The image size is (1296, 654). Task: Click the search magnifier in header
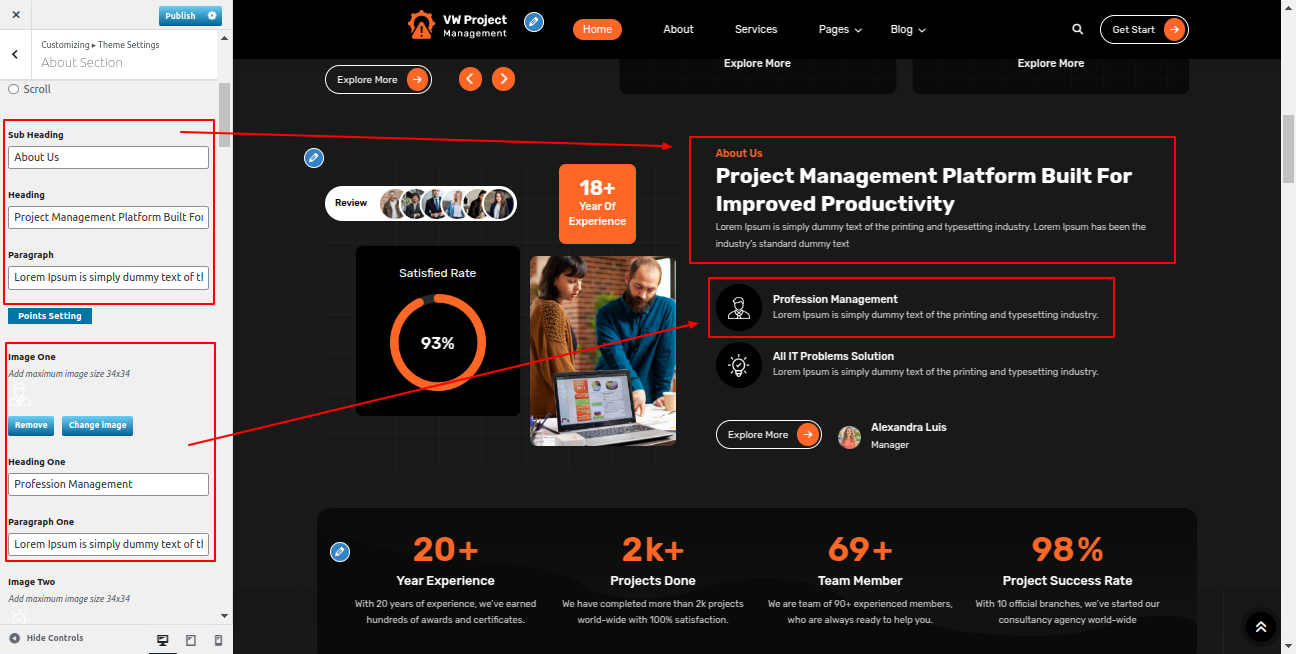click(x=1077, y=29)
